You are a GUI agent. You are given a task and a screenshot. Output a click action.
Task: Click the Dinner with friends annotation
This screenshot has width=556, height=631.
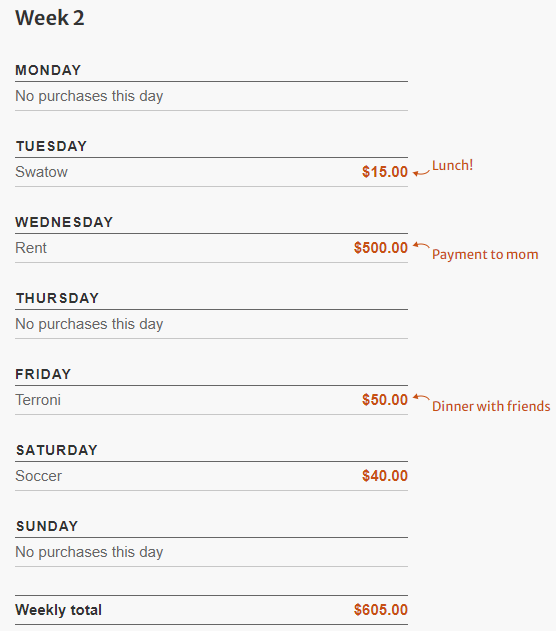pyautogui.click(x=491, y=406)
